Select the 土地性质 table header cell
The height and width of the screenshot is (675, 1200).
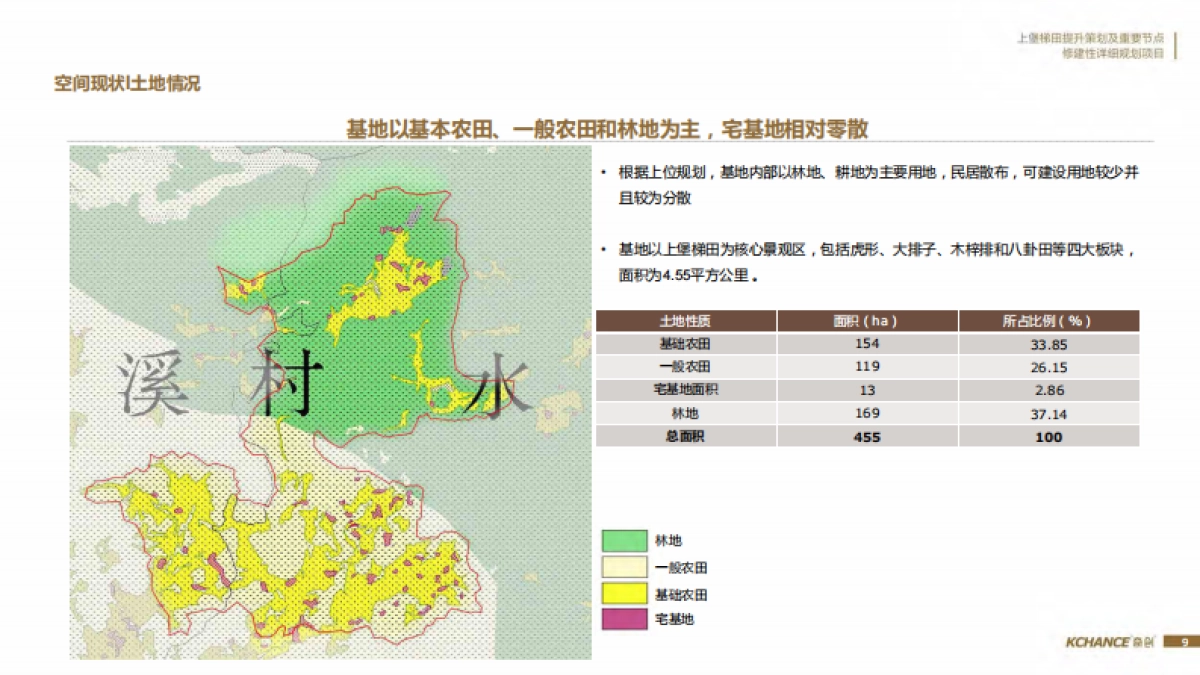click(x=684, y=321)
